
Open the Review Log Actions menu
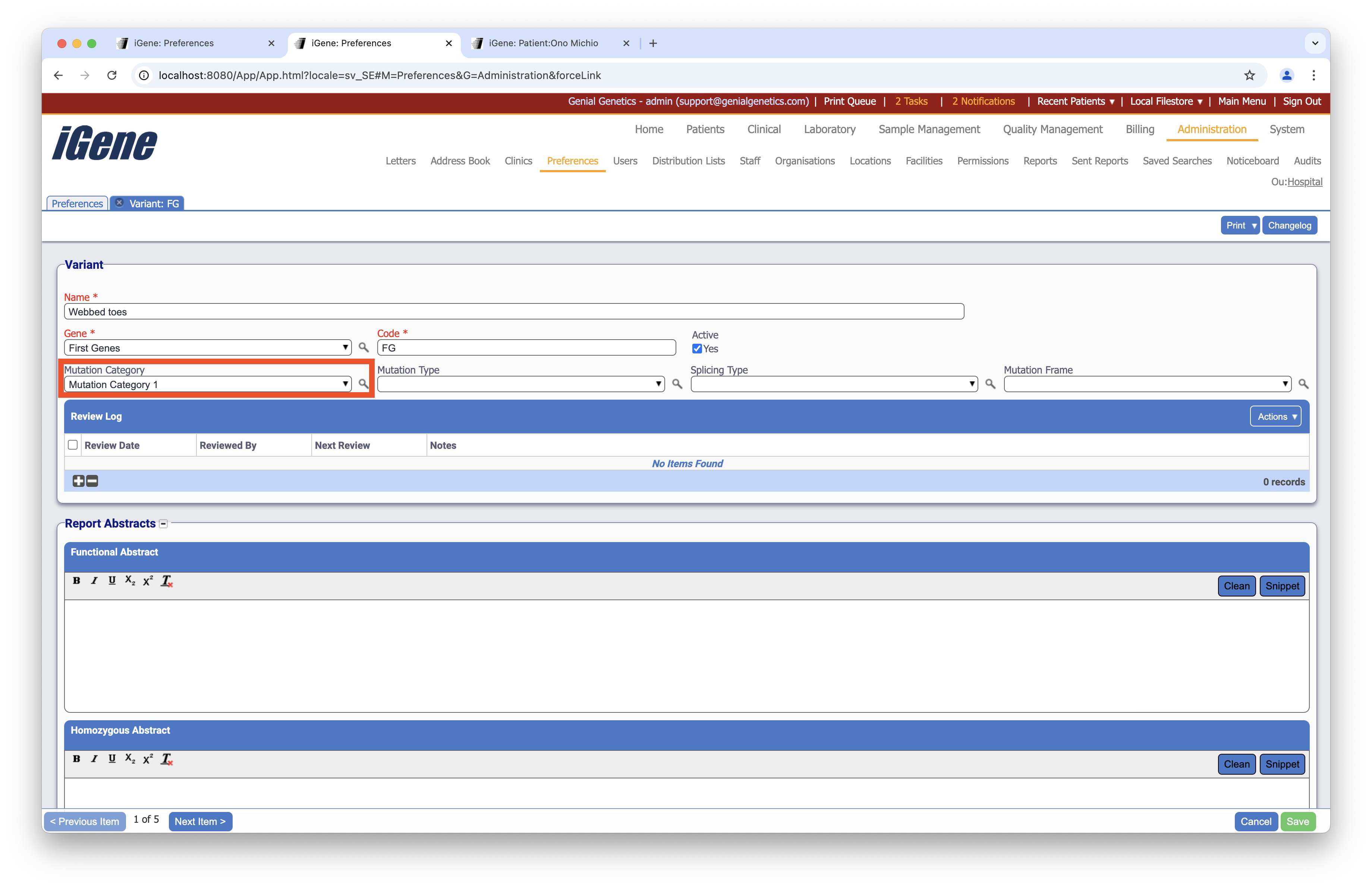coord(1275,417)
